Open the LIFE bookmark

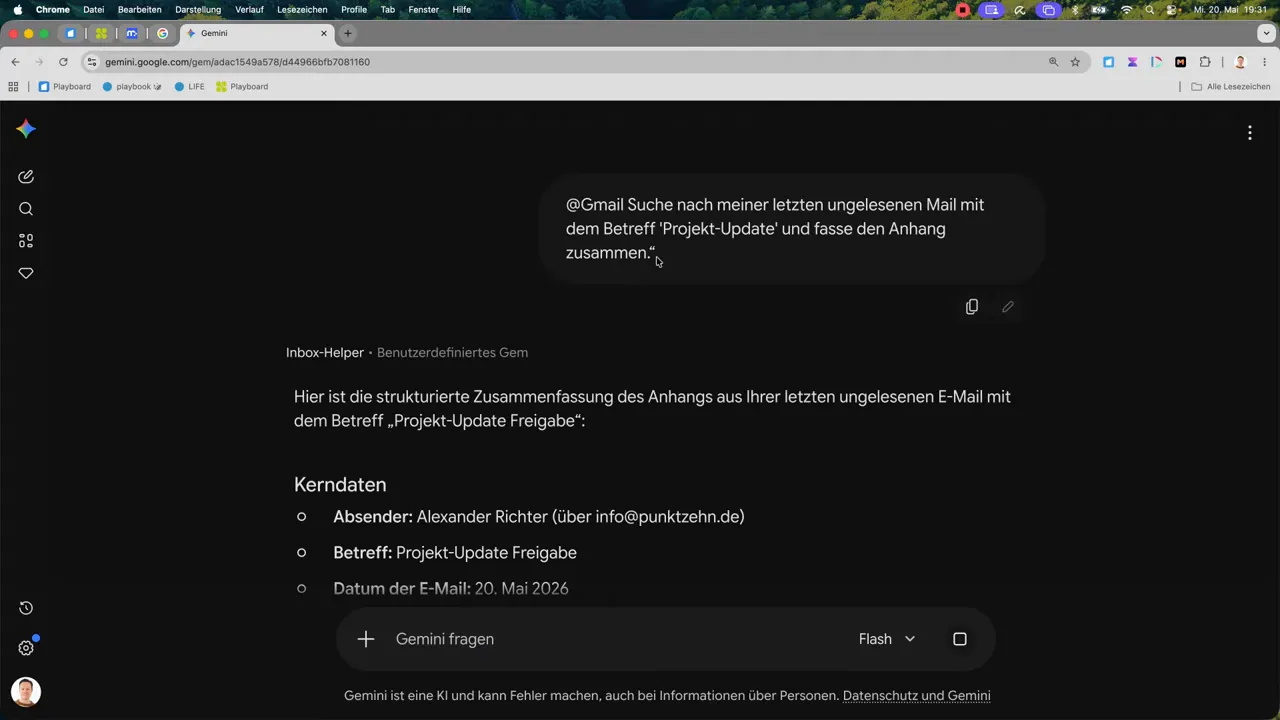[189, 87]
